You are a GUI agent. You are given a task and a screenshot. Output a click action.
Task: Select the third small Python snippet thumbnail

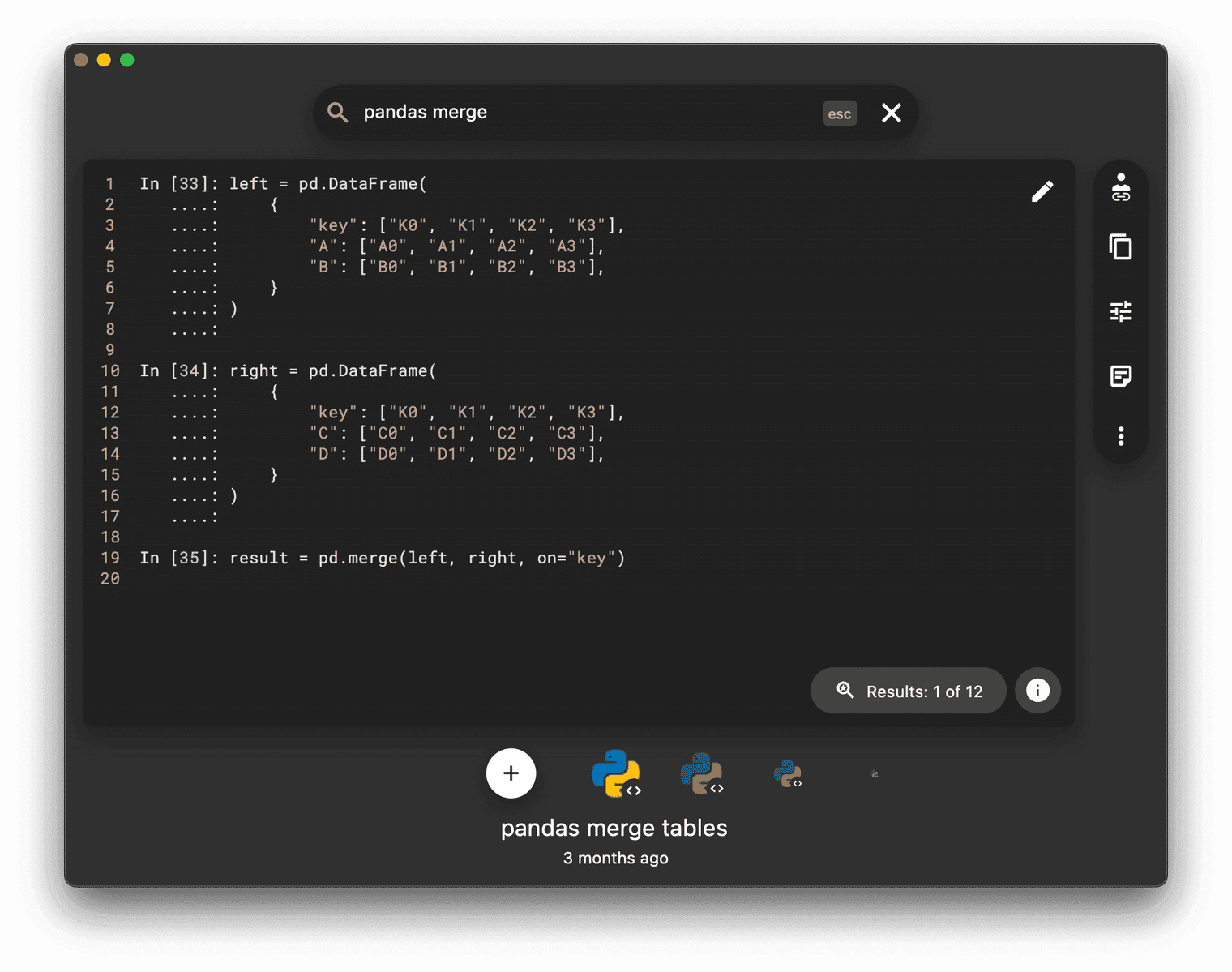pos(788,774)
